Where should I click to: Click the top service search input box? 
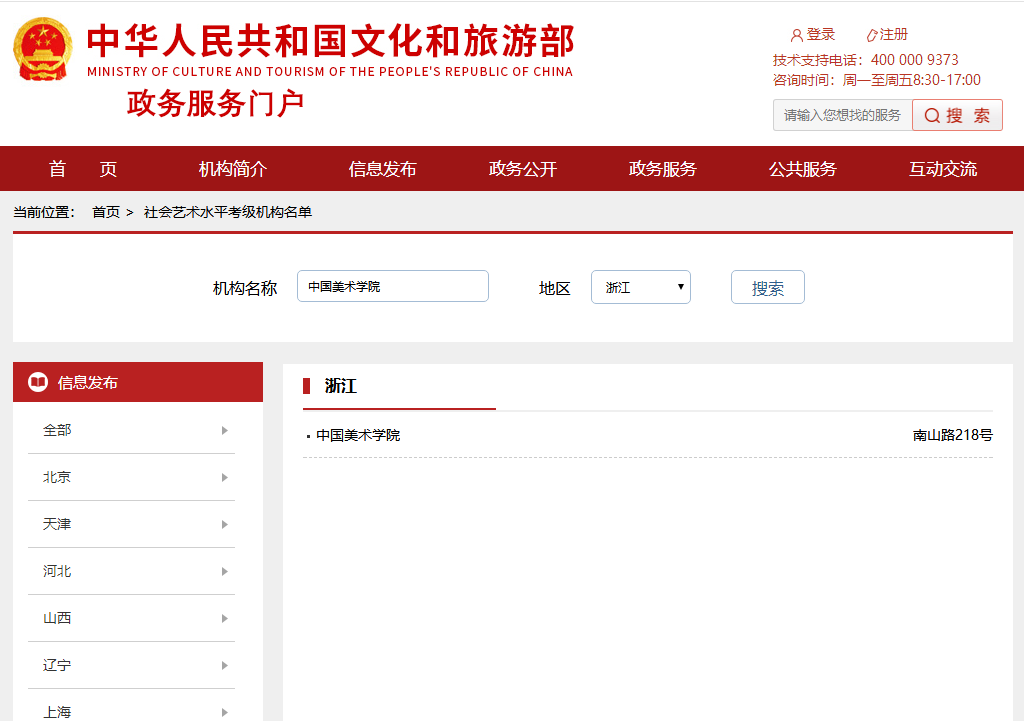click(x=842, y=115)
